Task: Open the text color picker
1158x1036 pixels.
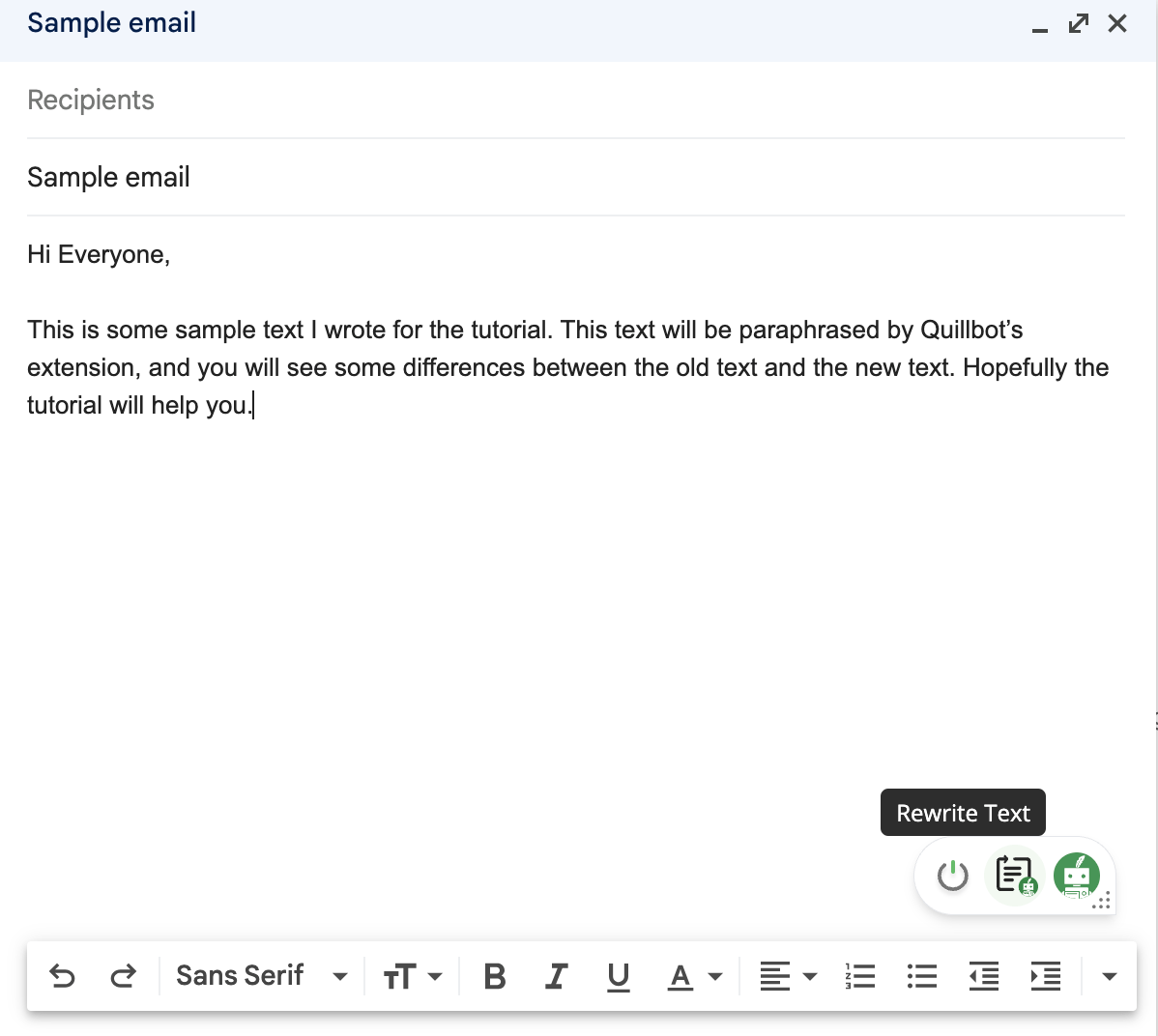Action: pos(692,976)
